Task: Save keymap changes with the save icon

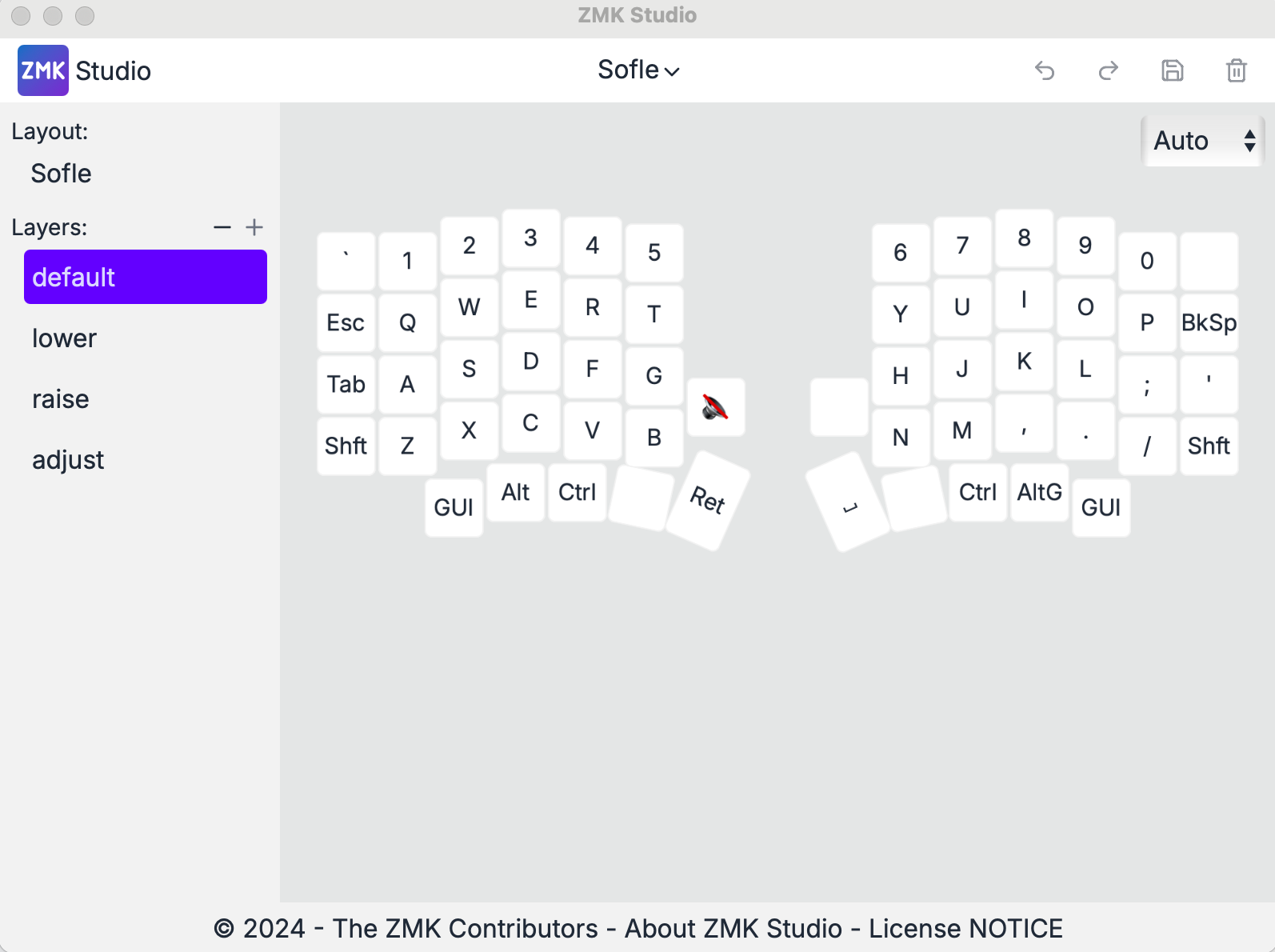Action: [1173, 70]
